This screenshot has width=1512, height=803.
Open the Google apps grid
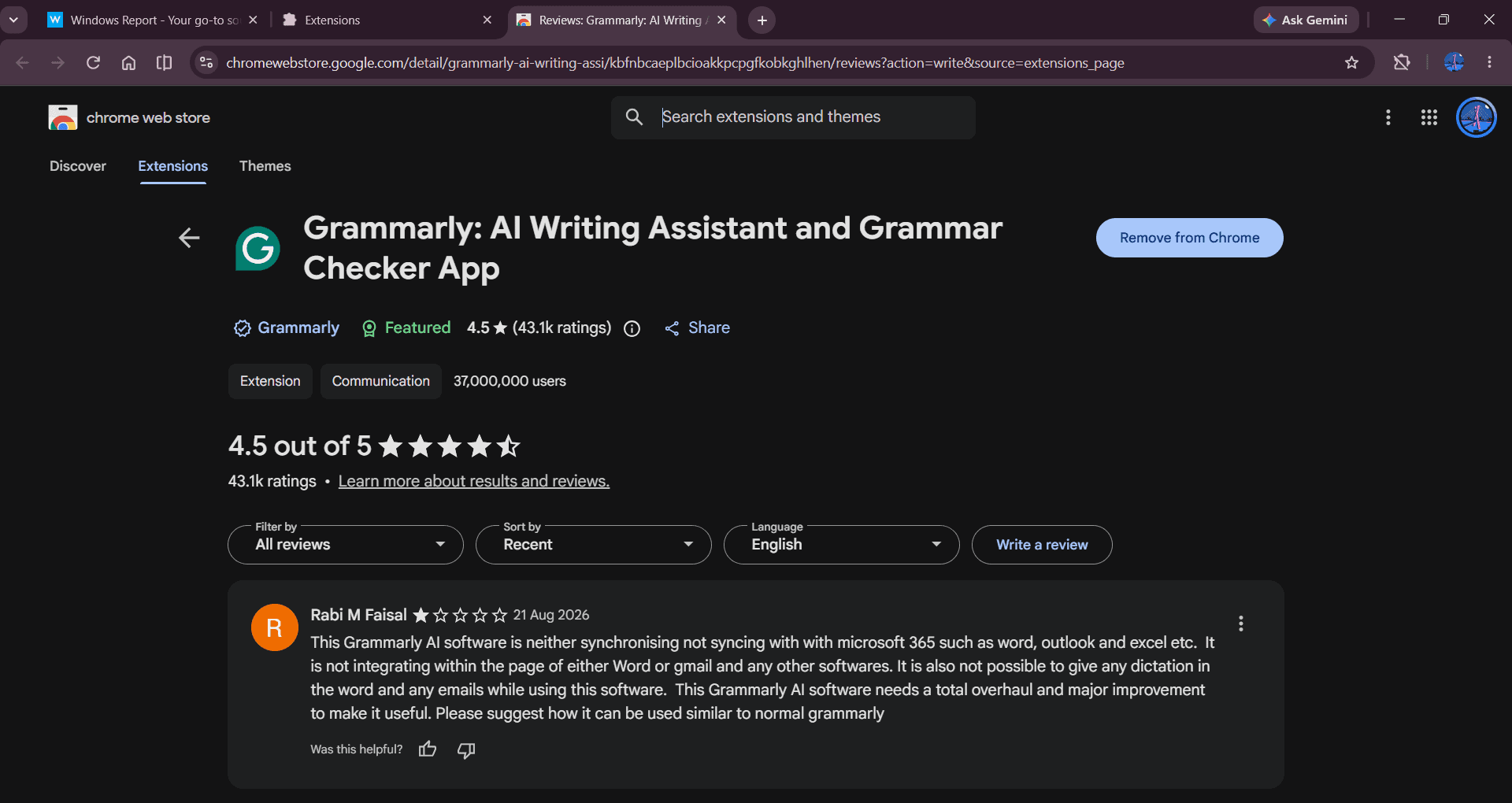1429,117
